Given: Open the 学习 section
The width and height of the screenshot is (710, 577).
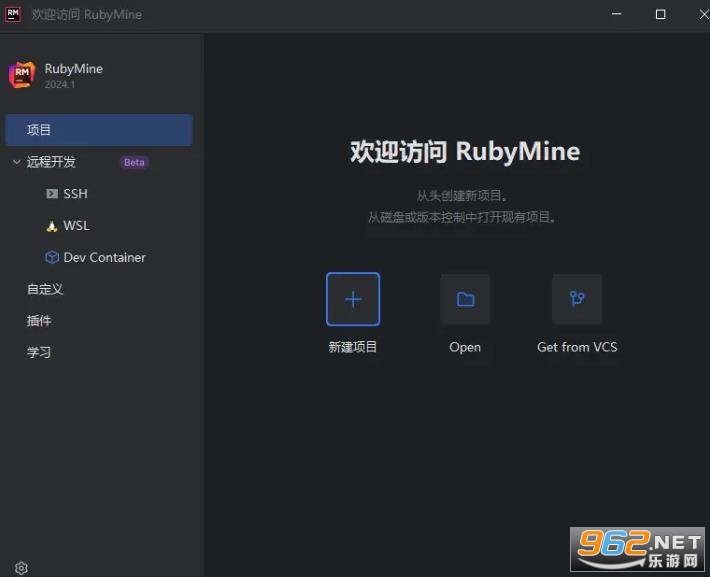Looking at the screenshot, I should (x=39, y=352).
